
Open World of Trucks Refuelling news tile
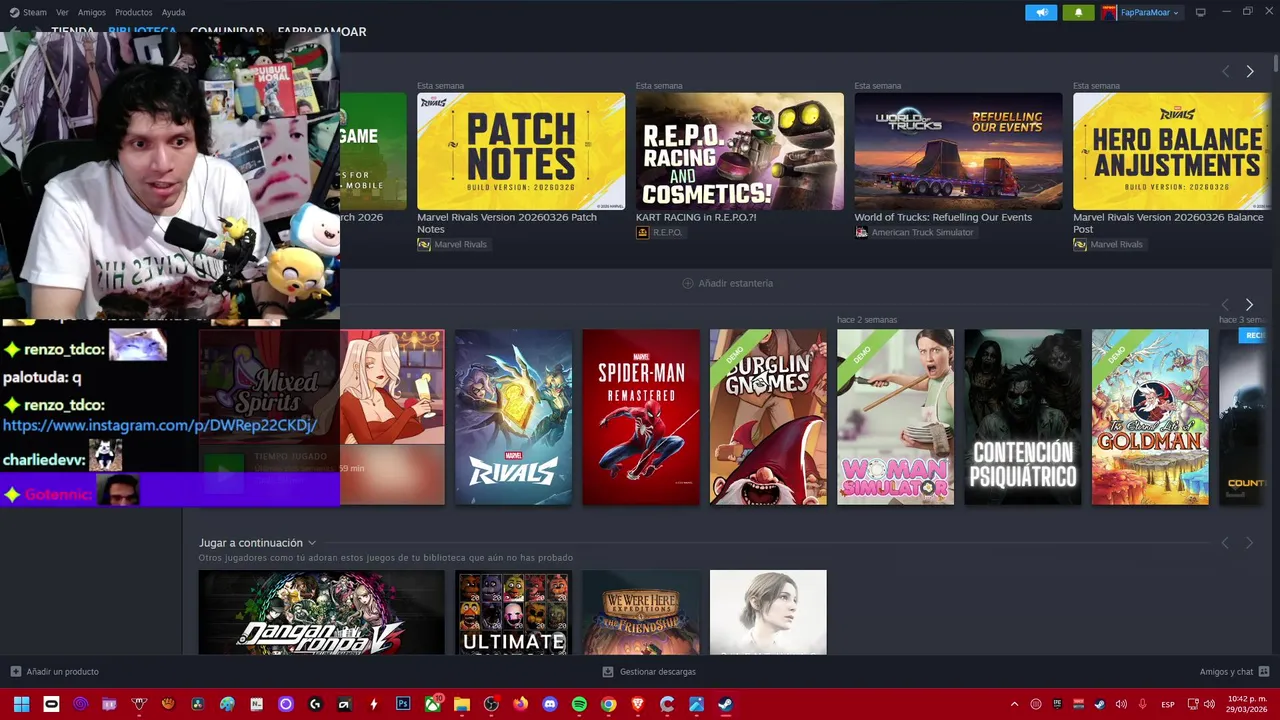point(958,151)
